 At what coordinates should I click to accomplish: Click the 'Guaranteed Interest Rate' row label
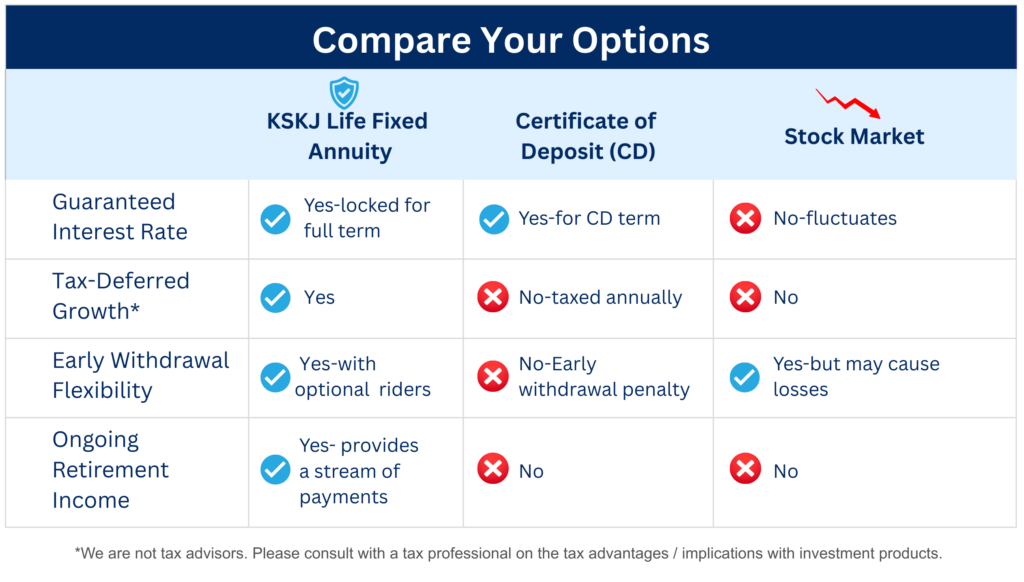pyautogui.click(x=120, y=217)
